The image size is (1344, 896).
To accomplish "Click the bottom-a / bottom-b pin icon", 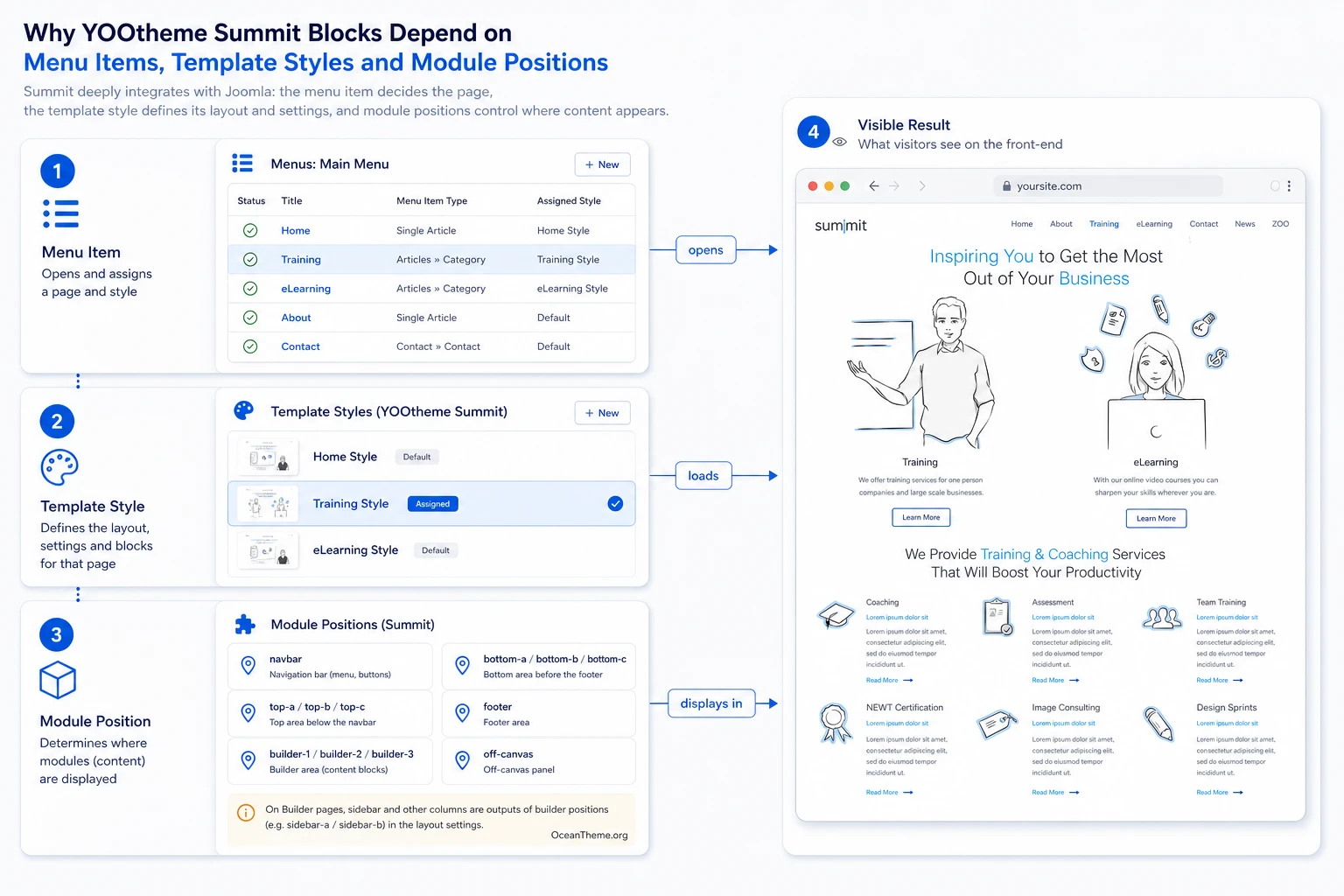I will tap(463, 666).
